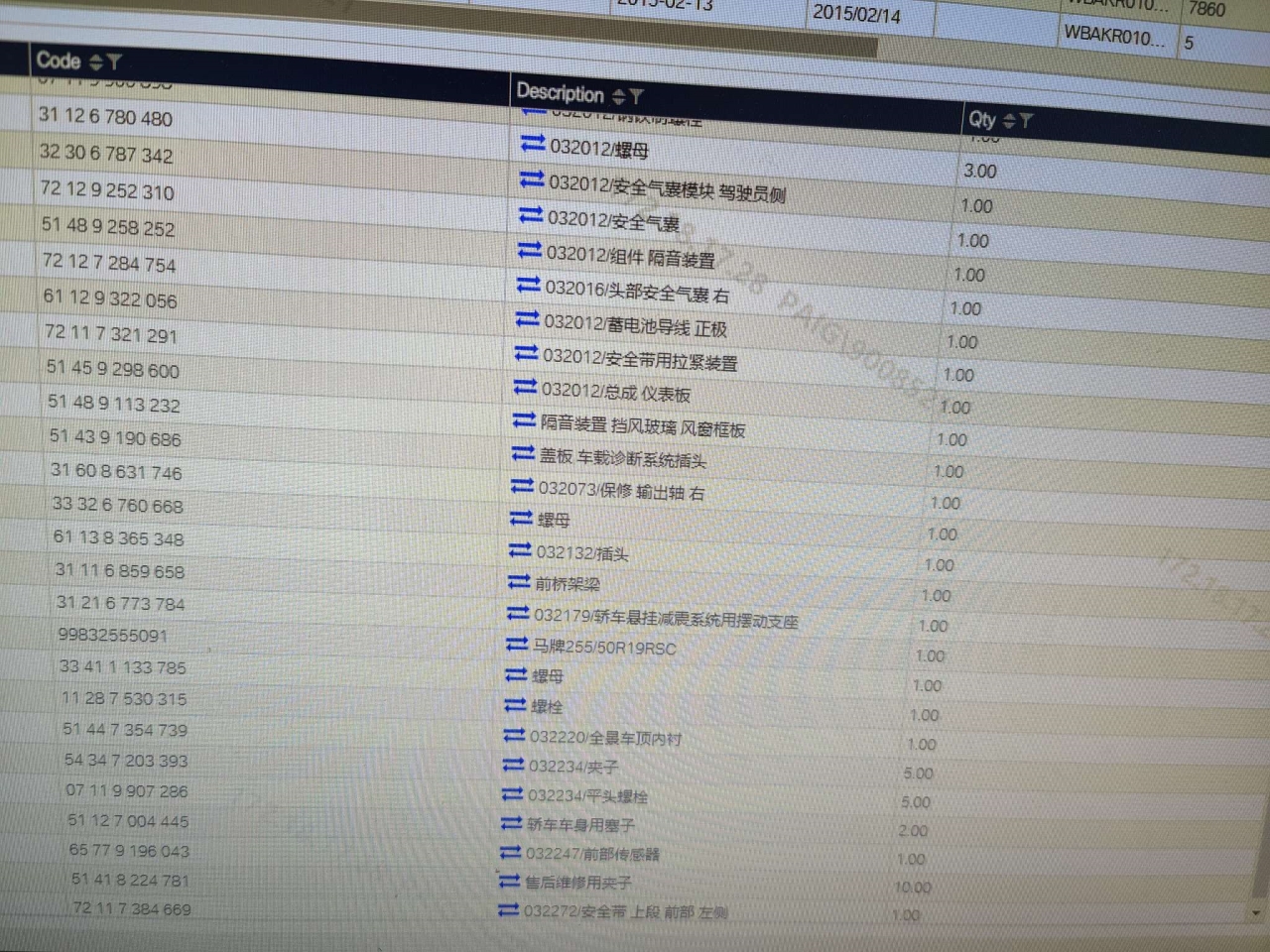The image size is (1270, 952).
Task: Click swap icon beside 售后维修用夹子
Action: click(510, 880)
